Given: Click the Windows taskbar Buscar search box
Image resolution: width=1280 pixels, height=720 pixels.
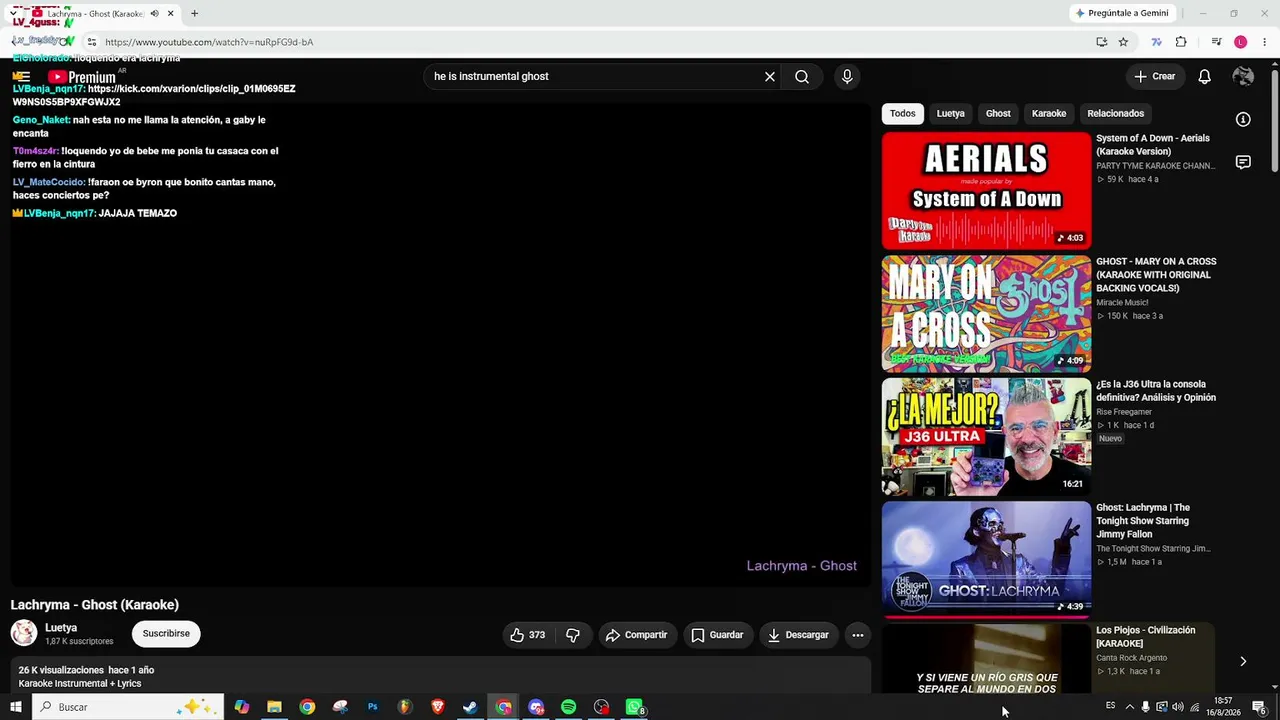Looking at the screenshot, I should [x=126, y=707].
